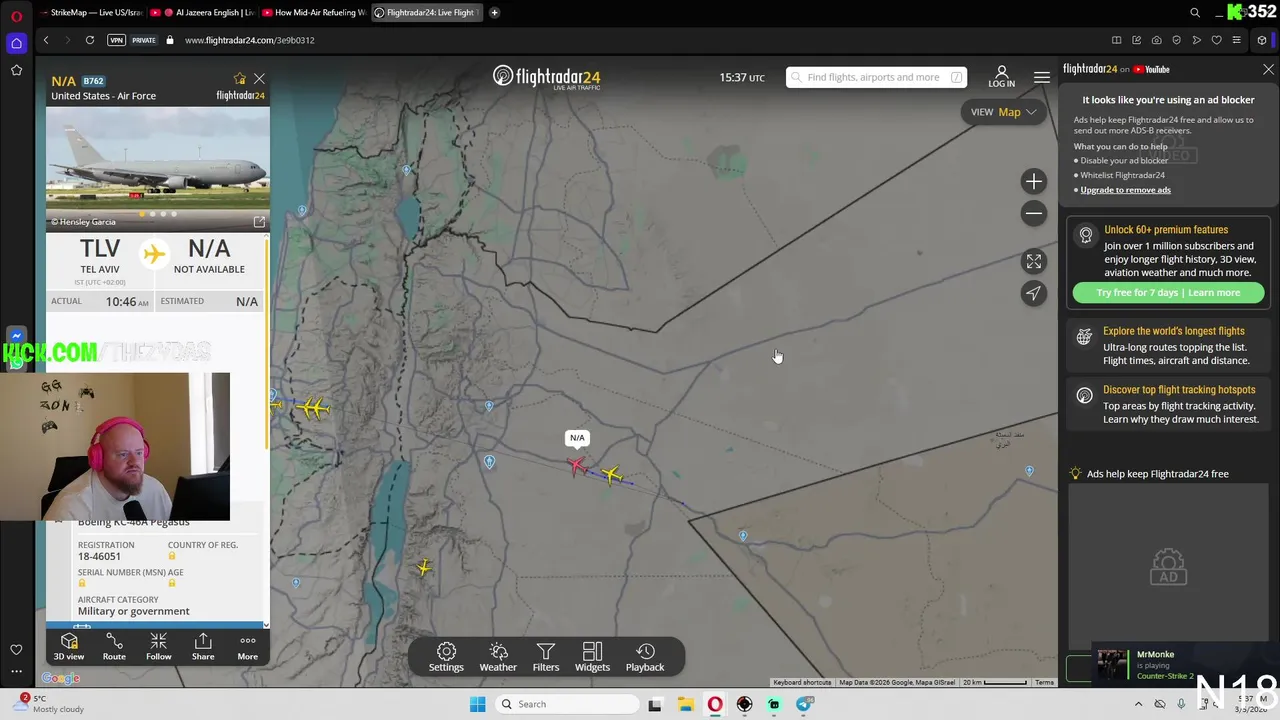
Task: Open Telegram from the taskbar
Action: tap(805, 704)
